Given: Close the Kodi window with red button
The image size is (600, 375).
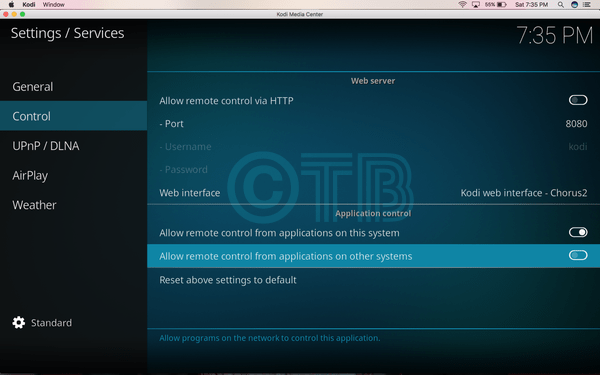Looking at the screenshot, I should coord(6,14).
